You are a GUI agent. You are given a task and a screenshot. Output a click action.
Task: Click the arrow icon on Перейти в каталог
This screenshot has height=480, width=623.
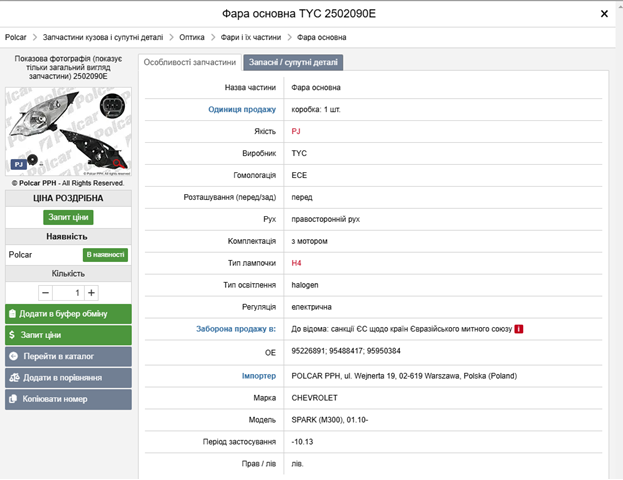[14, 356]
